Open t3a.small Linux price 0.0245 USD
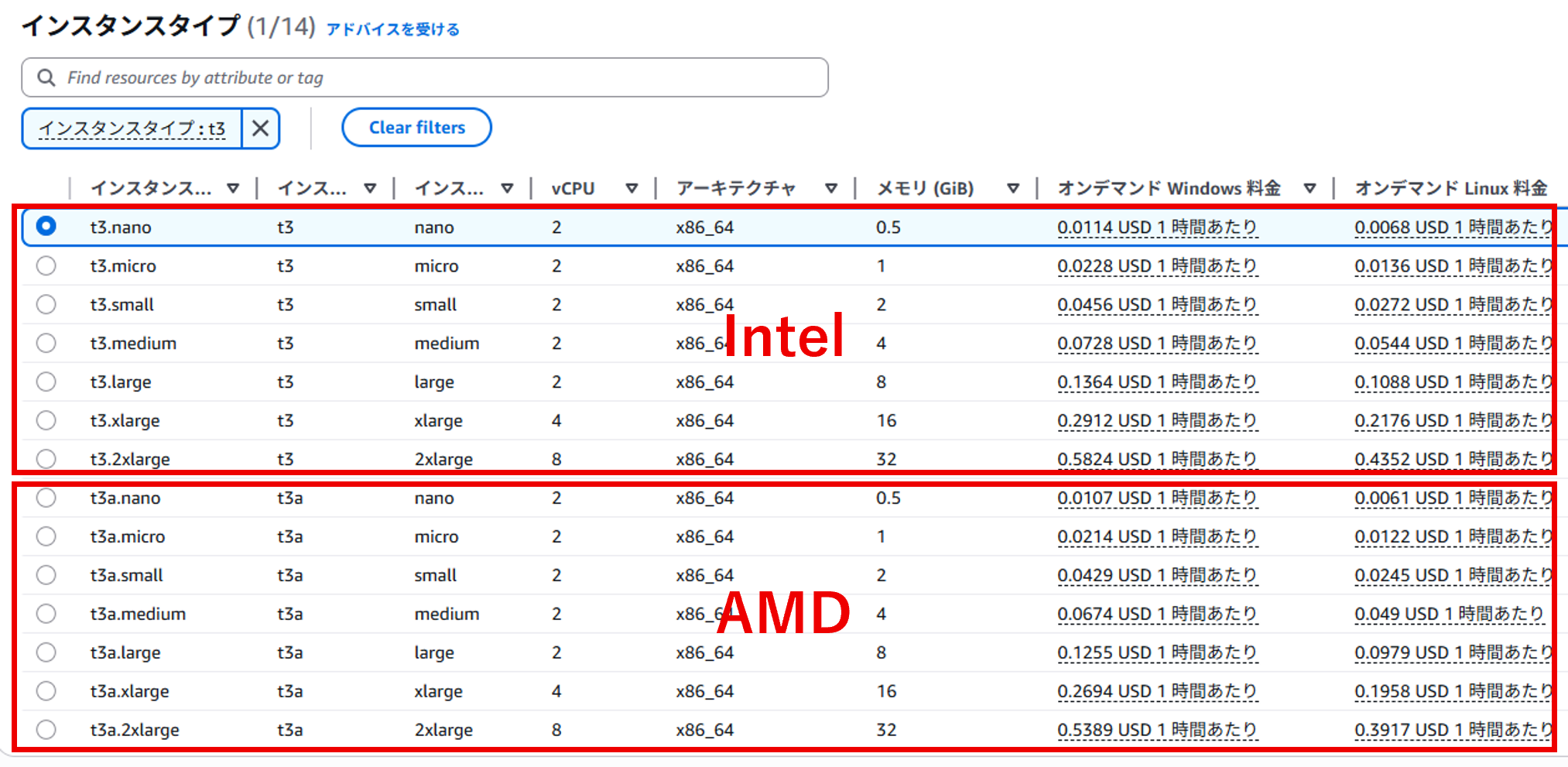 (1453, 576)
